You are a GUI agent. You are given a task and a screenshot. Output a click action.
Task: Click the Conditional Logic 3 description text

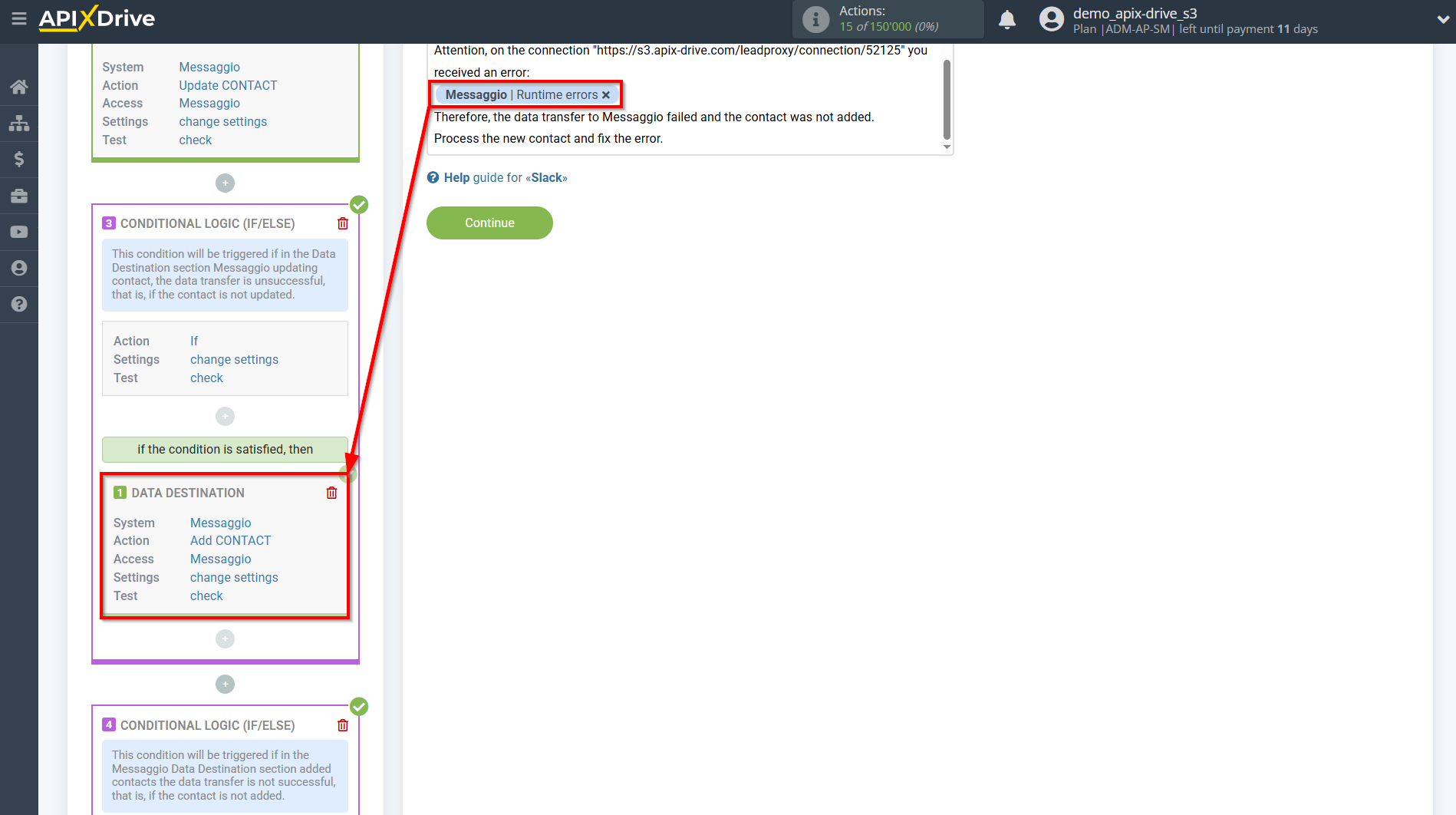(x=224, y=274)
